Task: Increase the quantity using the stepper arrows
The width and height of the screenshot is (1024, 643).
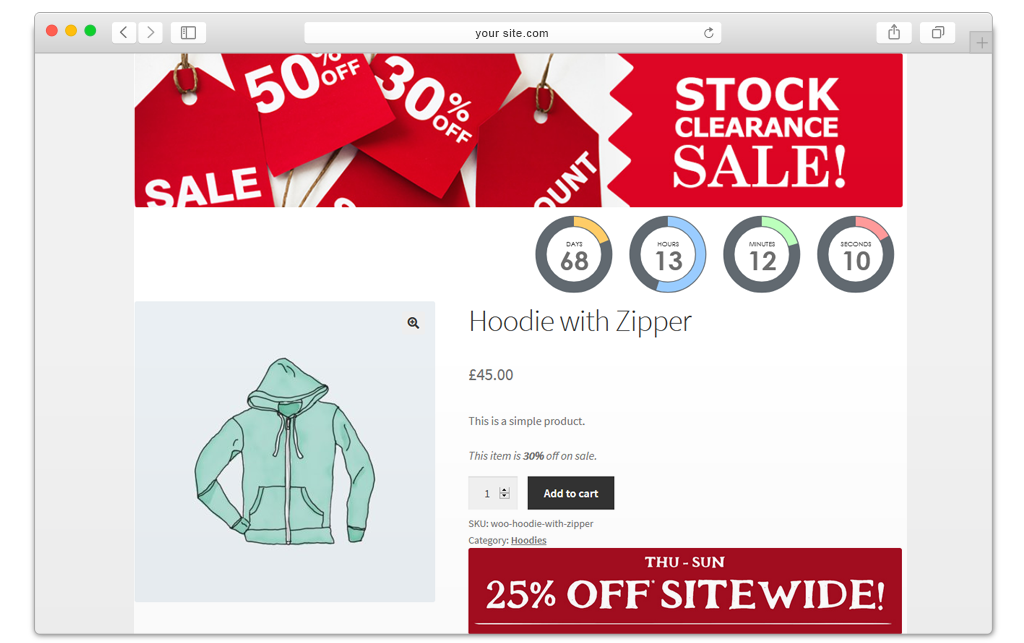Action: (504, 490)
